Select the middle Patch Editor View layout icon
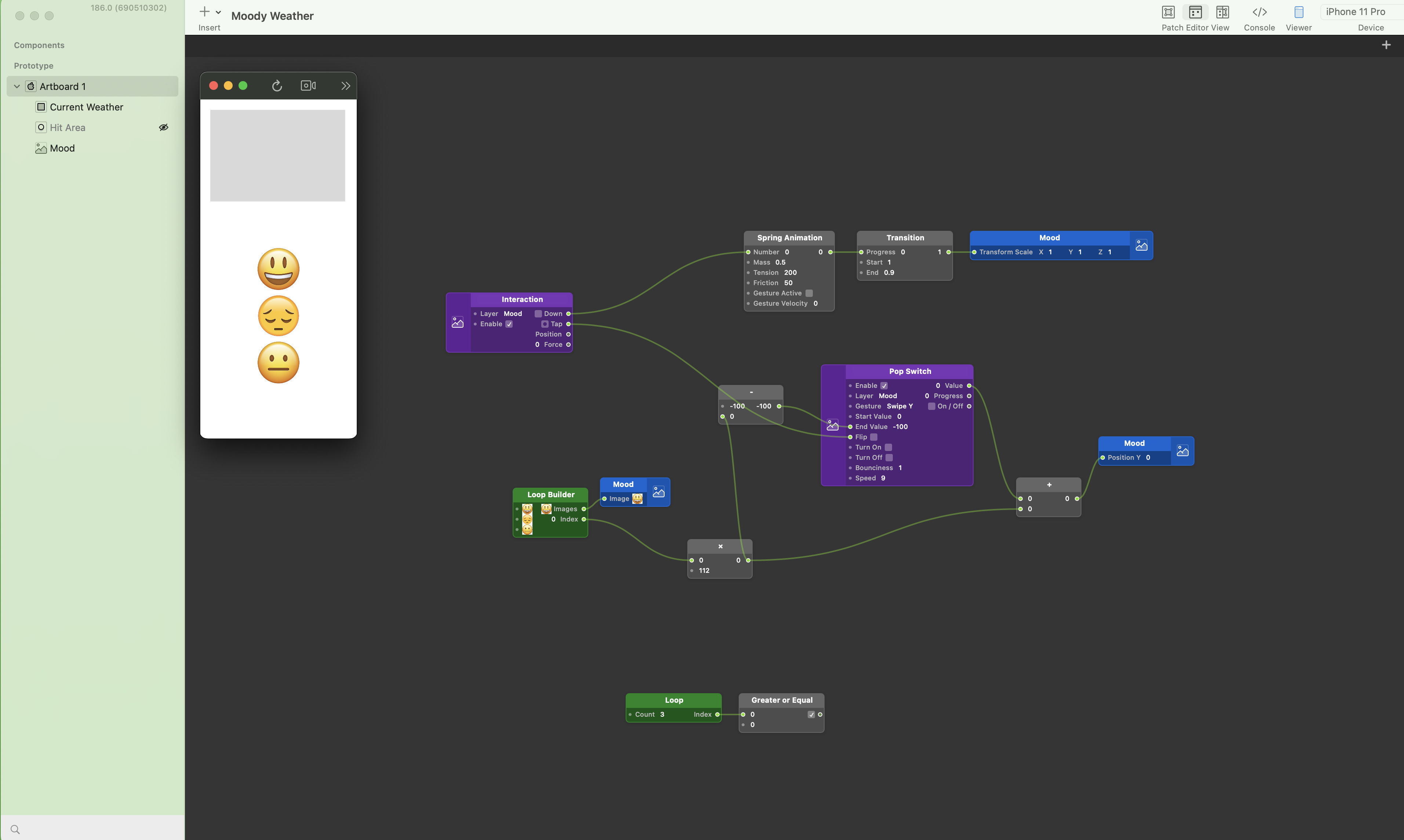This screenshot has height=840, width=1404. tap(1194, 12)
